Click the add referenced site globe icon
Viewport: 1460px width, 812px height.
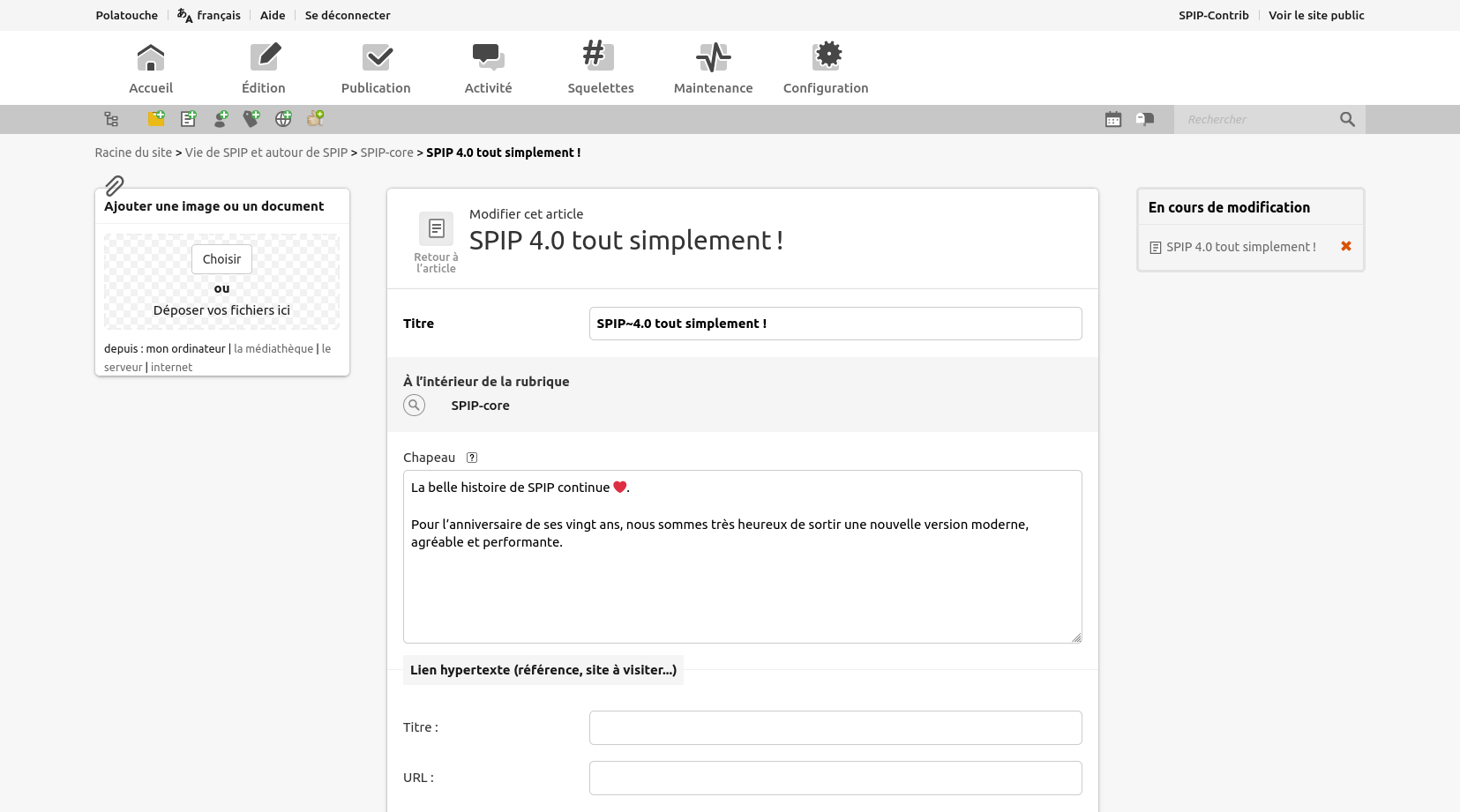(283, 118)
